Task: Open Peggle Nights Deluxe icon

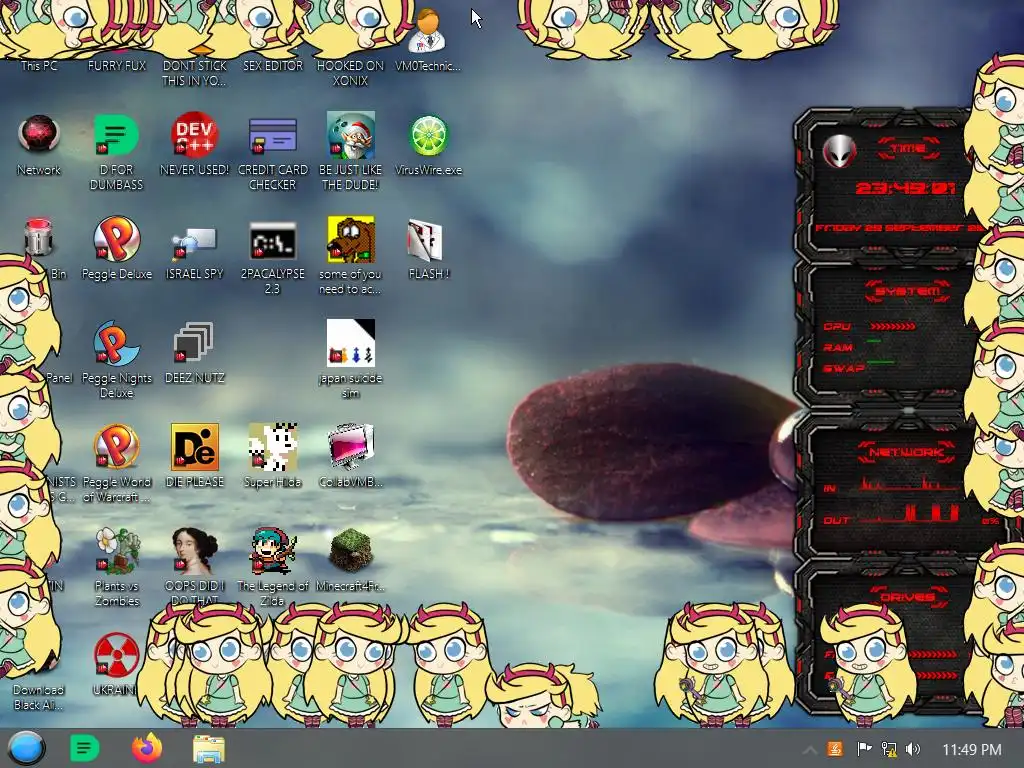Action: click(x=116, y=343)
